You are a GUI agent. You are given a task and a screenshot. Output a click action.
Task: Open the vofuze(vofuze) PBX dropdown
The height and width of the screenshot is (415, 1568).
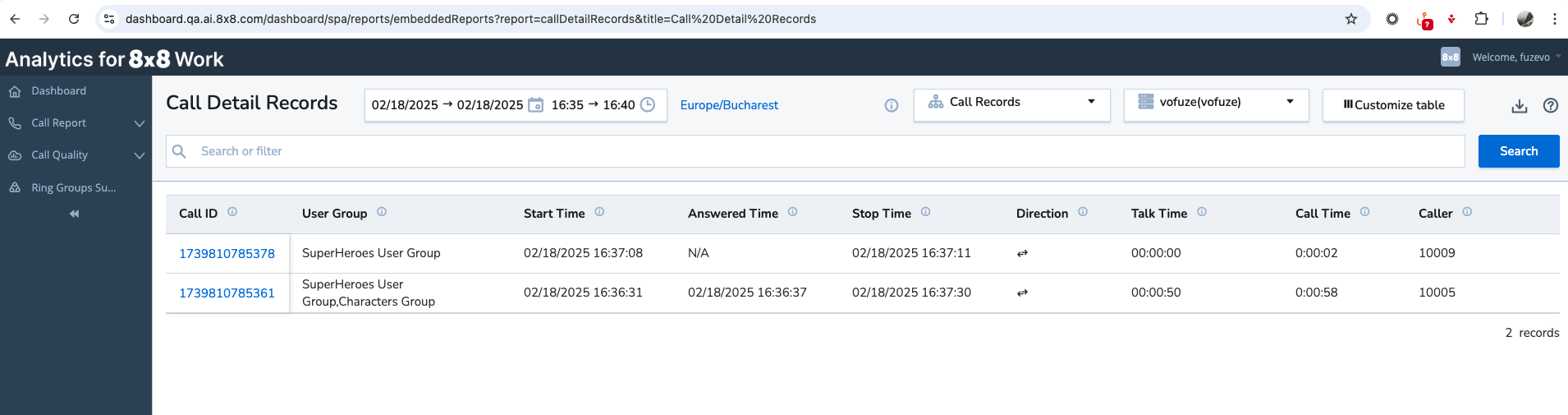point(1217,105)
